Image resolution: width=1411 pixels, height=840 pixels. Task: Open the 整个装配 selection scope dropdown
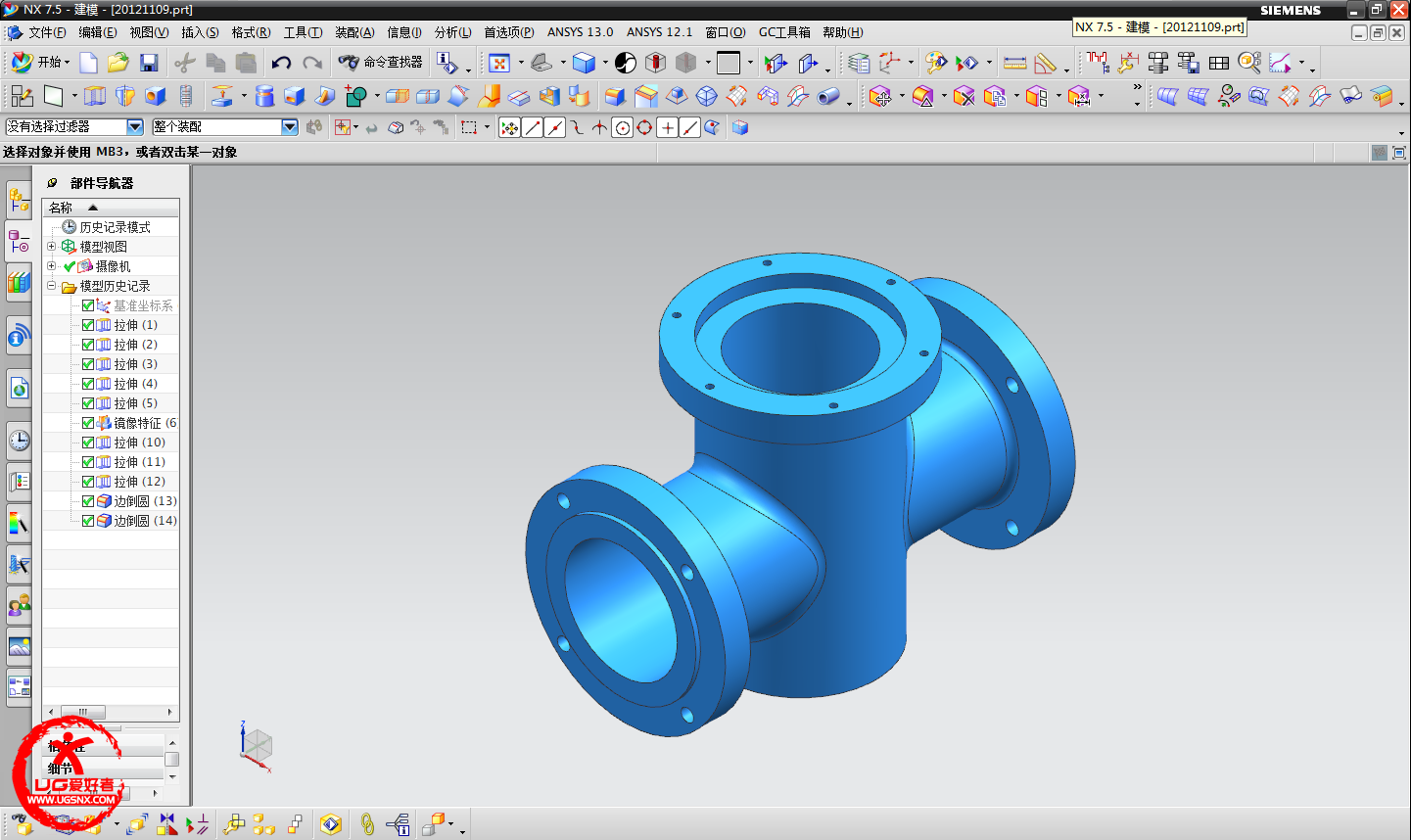[x=289, y=127]
